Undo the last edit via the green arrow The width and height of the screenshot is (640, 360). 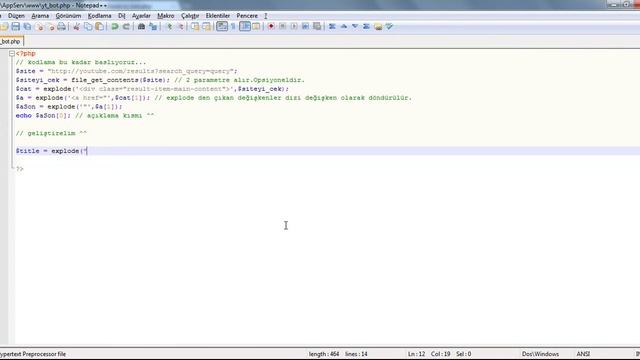[x=115, y=27]
